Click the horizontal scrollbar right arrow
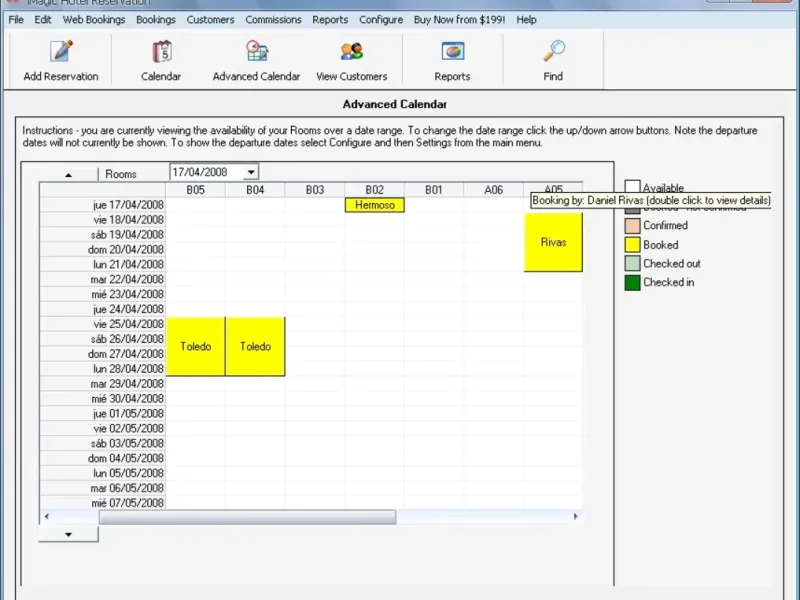Viewport: 800px width, 600px height. click(576, 517)
